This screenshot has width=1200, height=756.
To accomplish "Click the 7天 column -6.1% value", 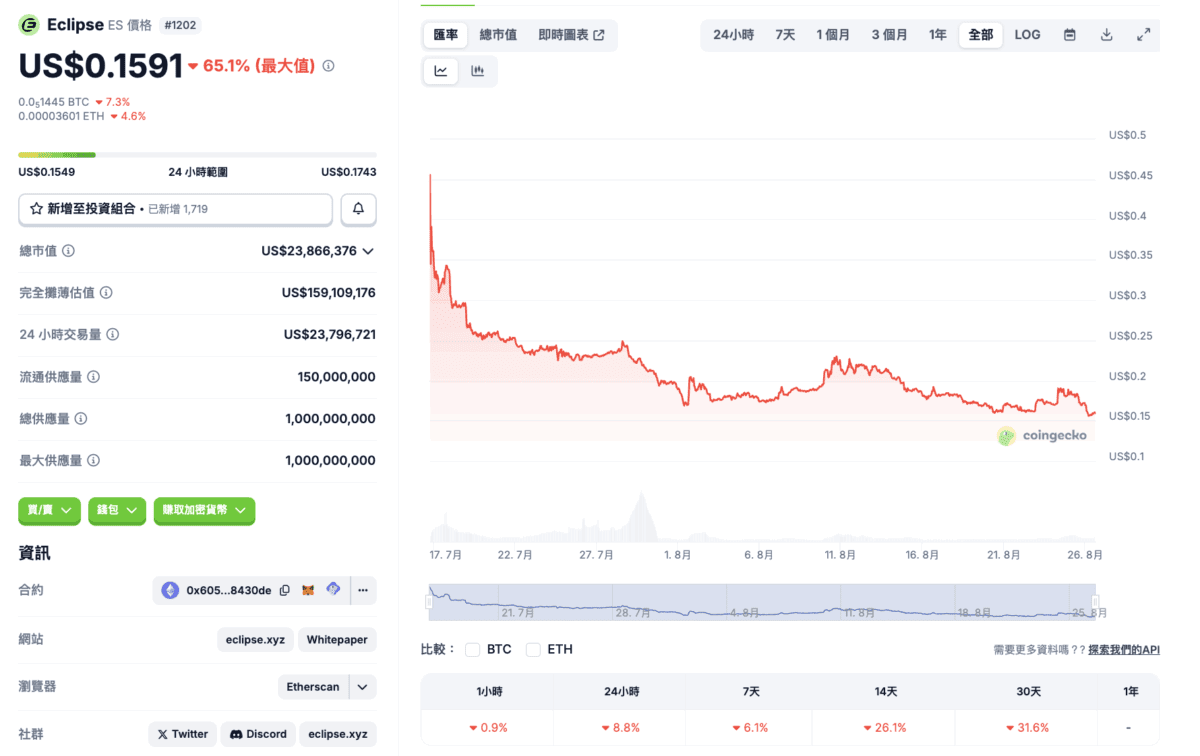I will [749, 728].
